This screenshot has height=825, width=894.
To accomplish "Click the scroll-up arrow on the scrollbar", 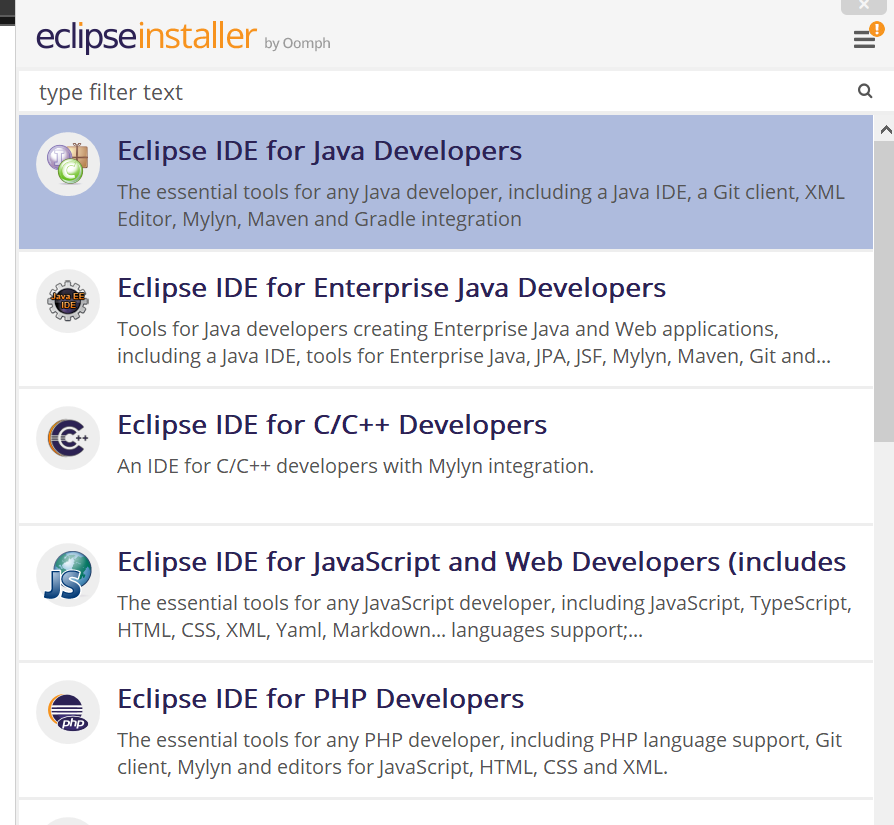I will click(884, 128).
